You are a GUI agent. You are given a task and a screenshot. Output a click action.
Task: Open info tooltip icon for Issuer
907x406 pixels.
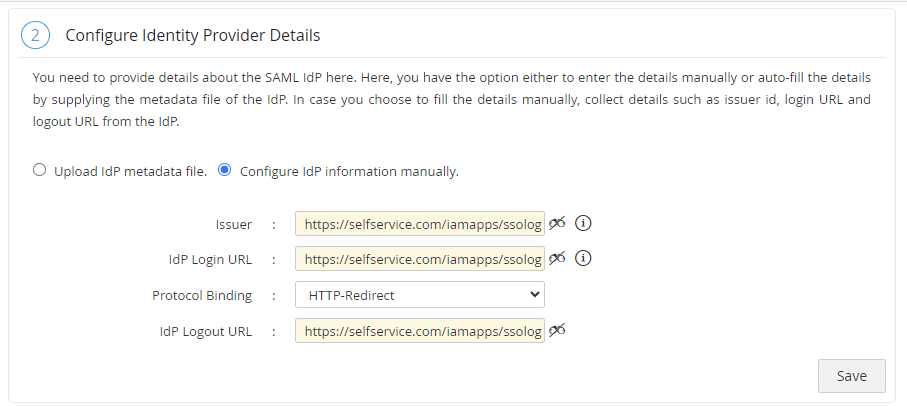[584, 223]
